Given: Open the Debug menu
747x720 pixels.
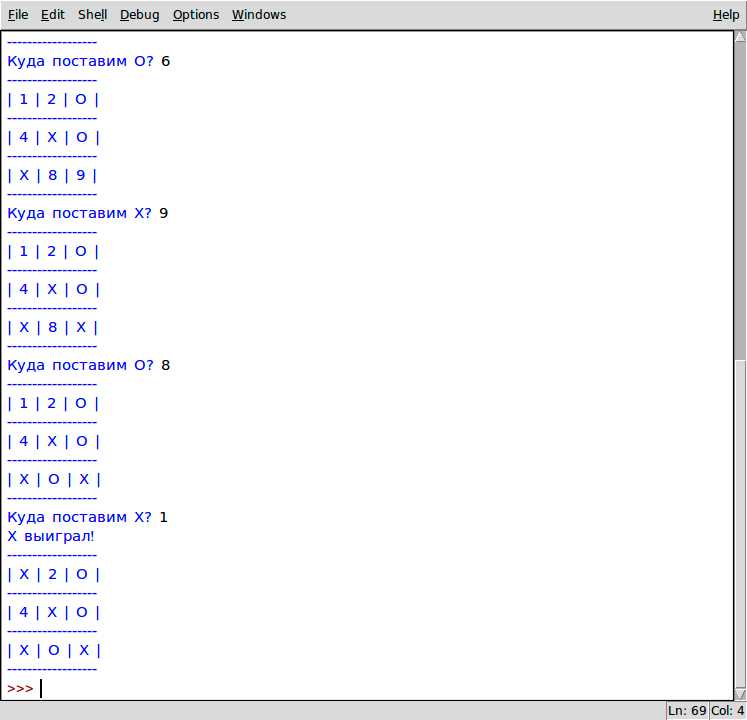Looking at the screenshot, I should pos(140,15).
